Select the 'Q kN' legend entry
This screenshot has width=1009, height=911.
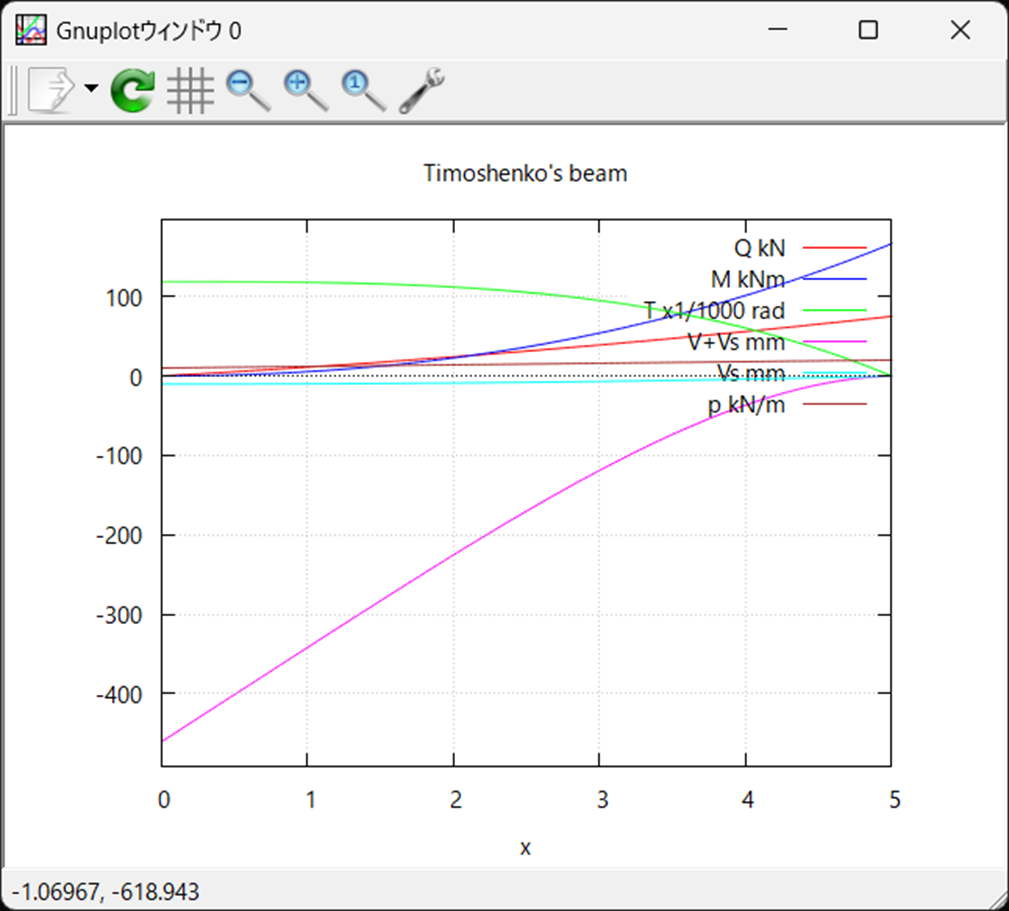(x=762, y=248)
